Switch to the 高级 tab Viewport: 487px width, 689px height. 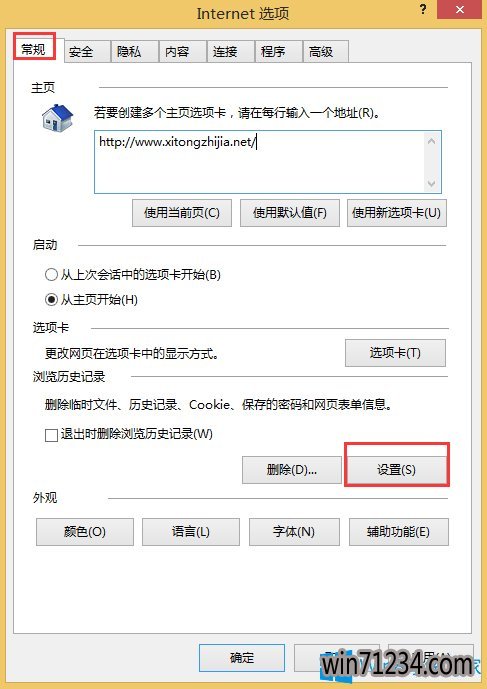click(326, 51)
